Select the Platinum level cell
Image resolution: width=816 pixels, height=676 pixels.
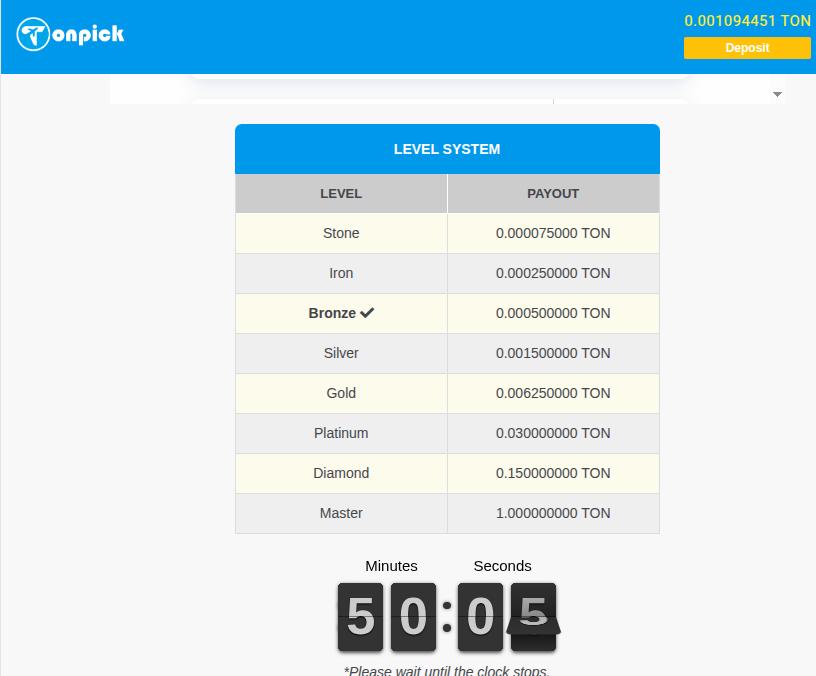[341, 433]
